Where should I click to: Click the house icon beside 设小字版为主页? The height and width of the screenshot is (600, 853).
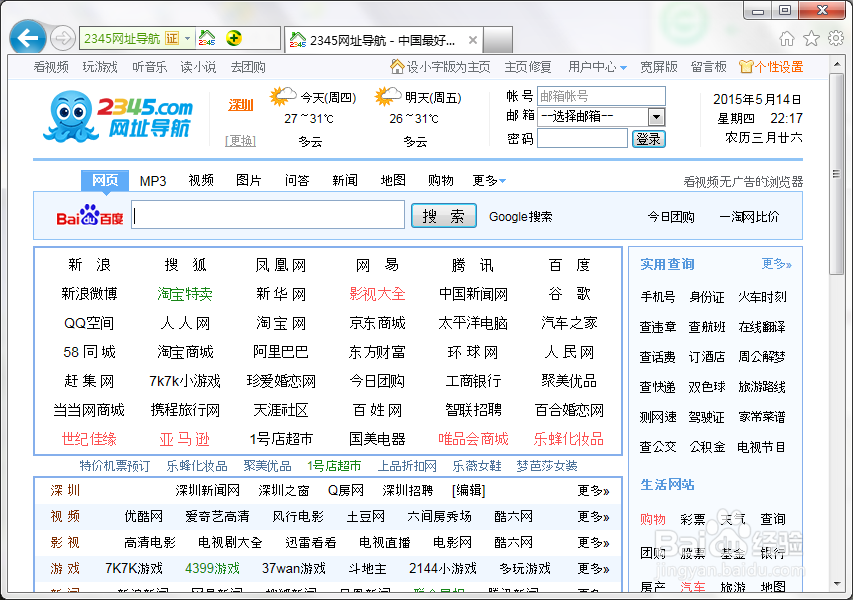(x=397, y=66)
